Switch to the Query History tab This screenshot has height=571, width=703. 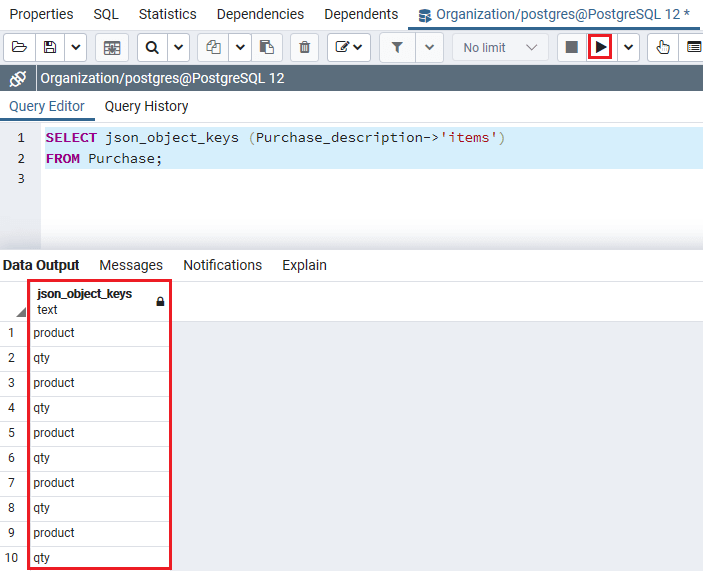point(146,106)
